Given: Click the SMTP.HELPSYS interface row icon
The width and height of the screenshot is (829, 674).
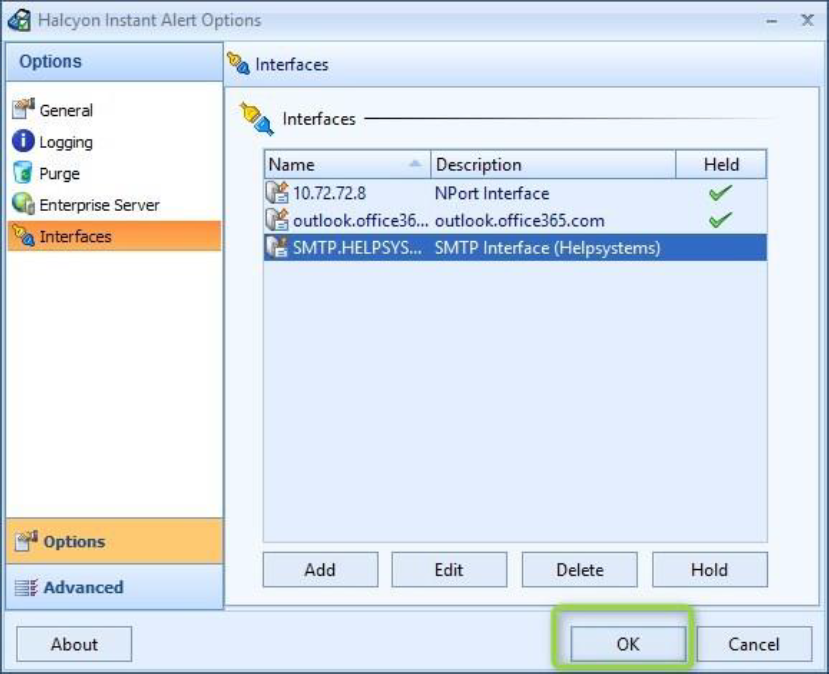Looking at the screenshot, I should (277, 247).
